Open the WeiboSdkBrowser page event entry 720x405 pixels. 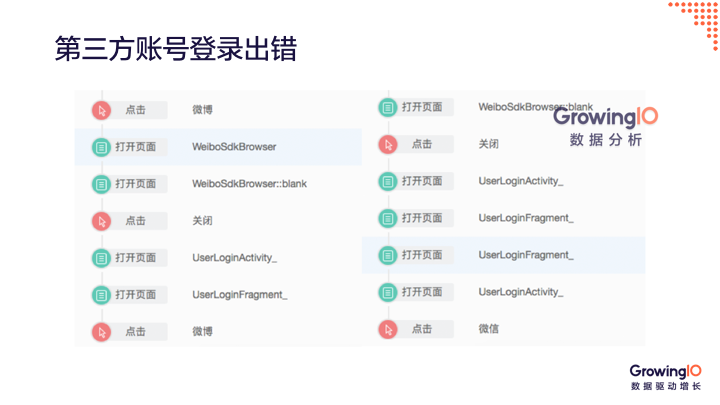point(234,147)
